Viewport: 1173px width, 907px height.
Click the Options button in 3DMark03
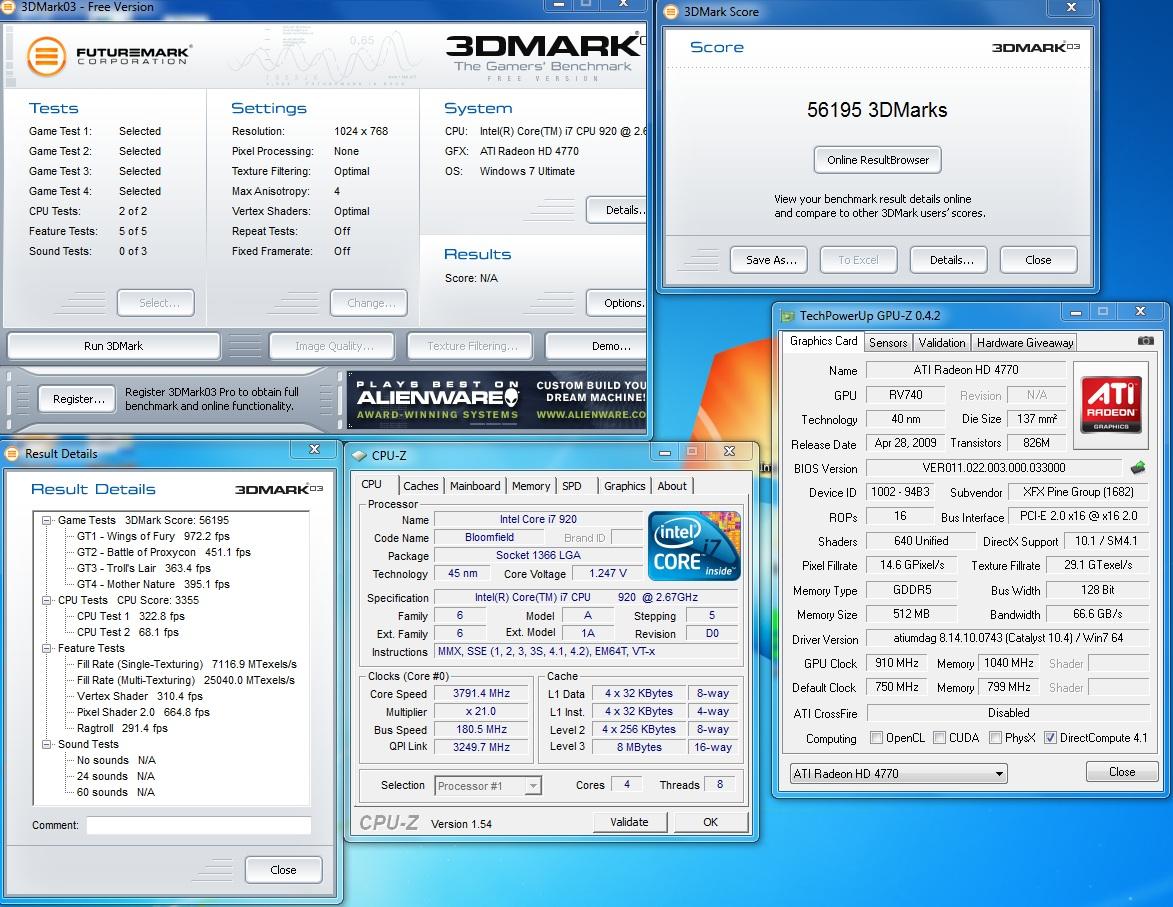pyautogui.click(x=616, y=302)
